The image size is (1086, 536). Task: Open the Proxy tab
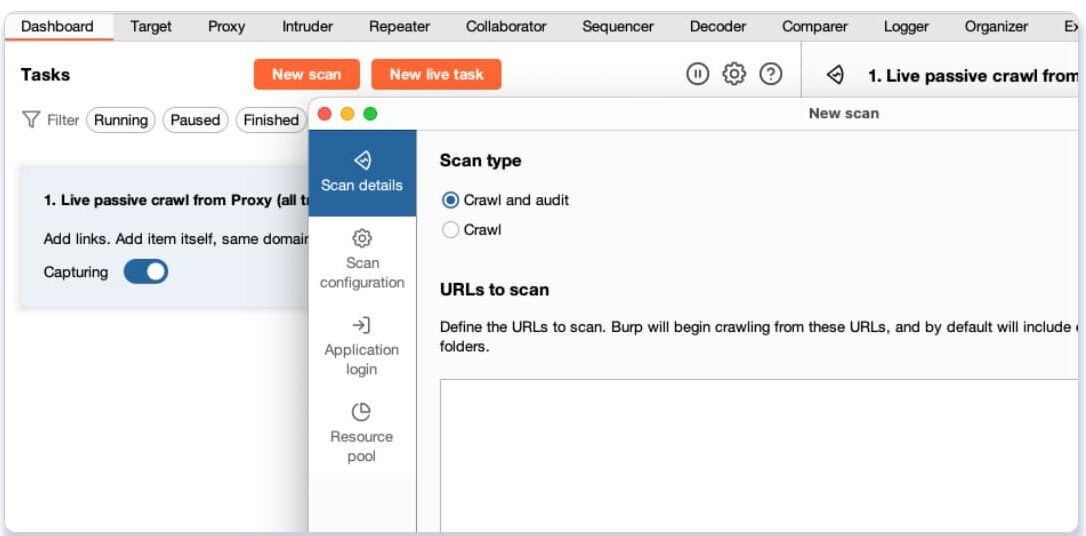coord(226,26)
